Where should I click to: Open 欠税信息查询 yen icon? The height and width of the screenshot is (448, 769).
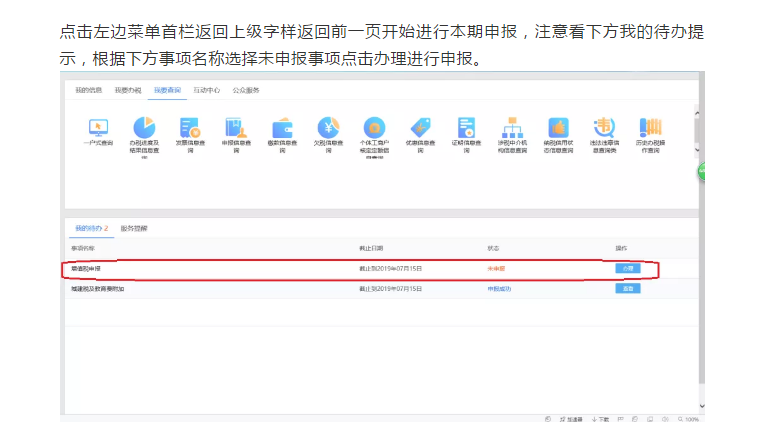pos(328,128)
